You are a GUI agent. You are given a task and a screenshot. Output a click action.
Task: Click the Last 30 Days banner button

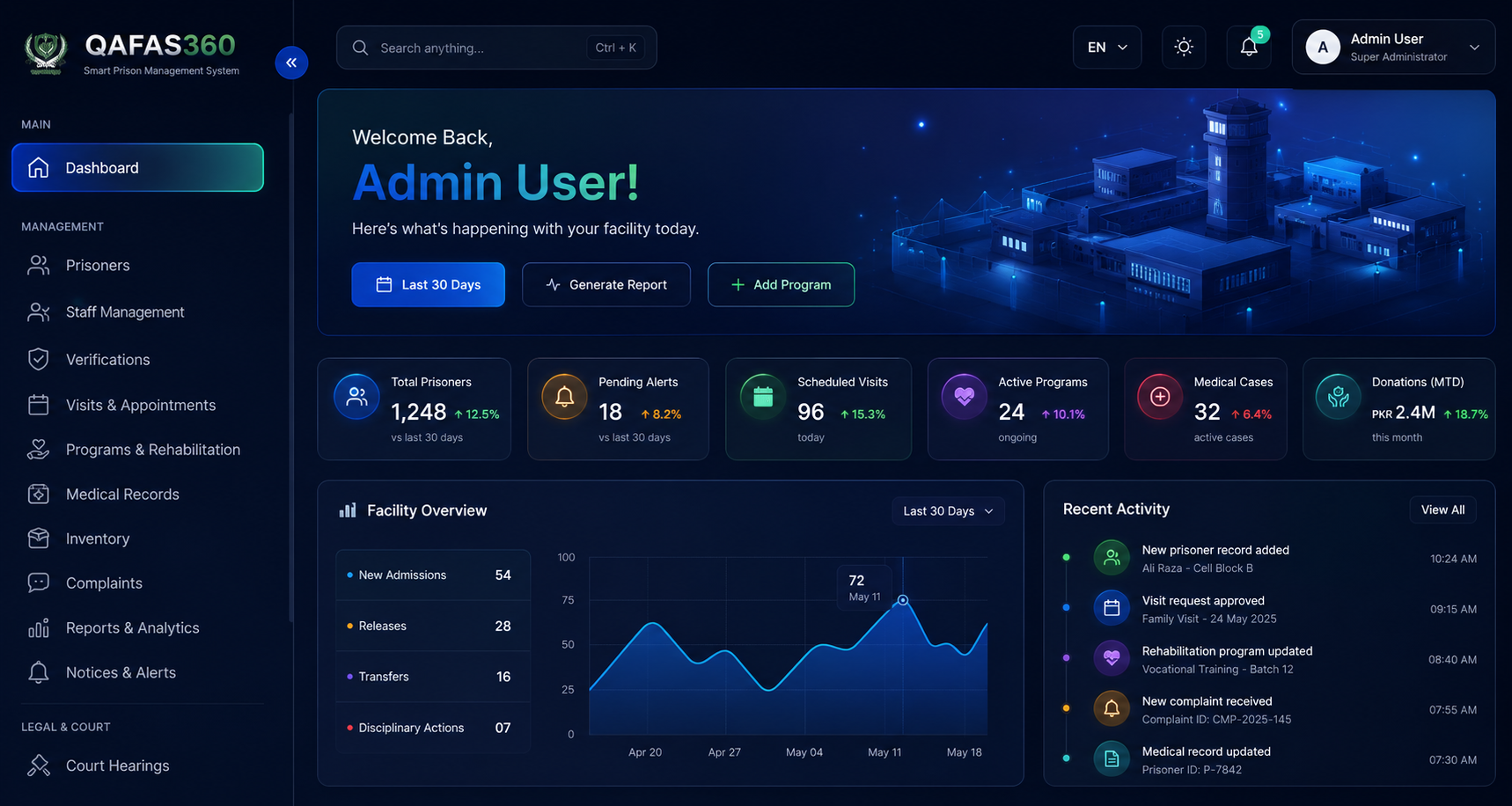coord(428,284)
